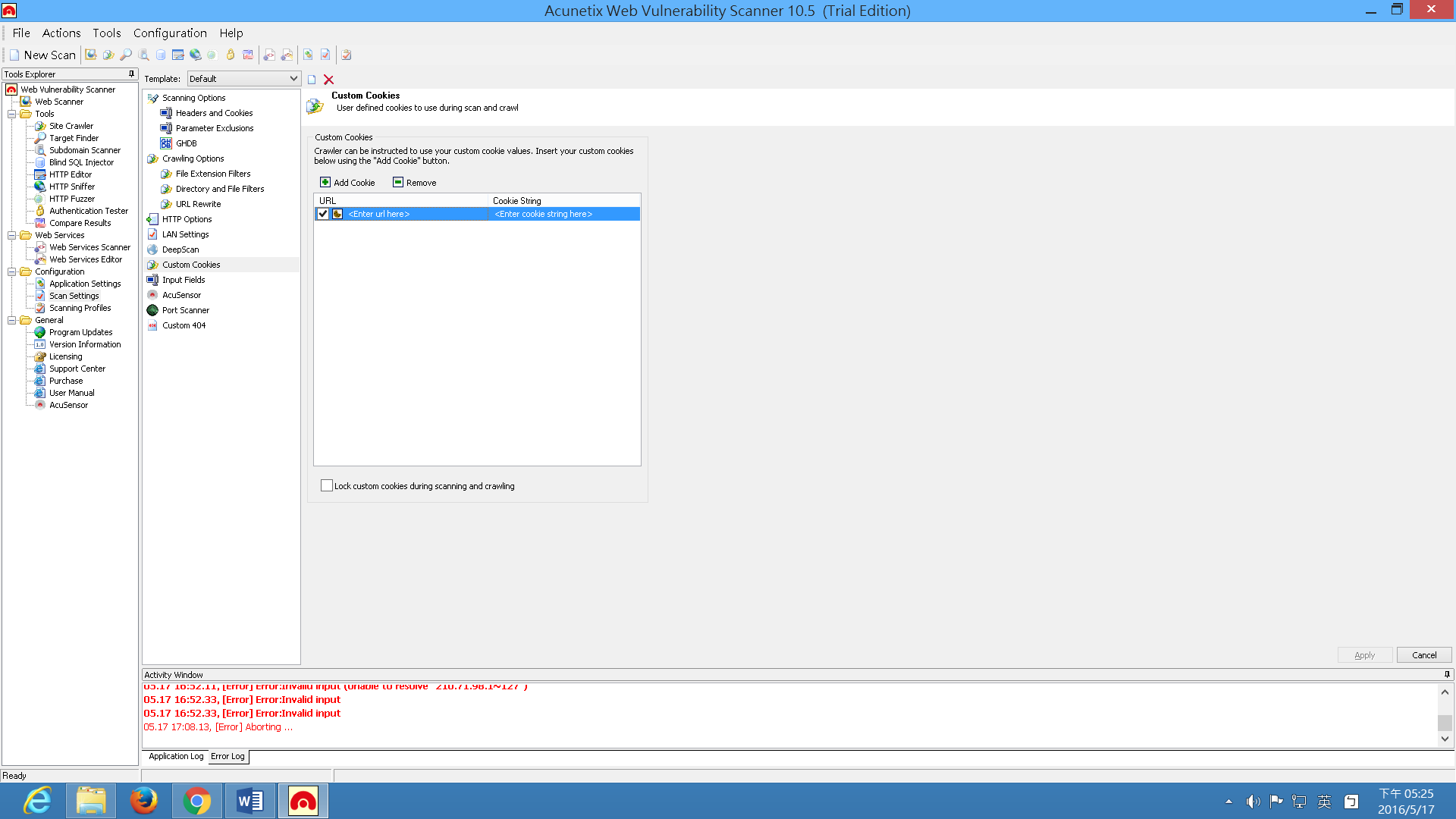
Task: Pin the Activity Window panel
Action: coord(1447,674)
